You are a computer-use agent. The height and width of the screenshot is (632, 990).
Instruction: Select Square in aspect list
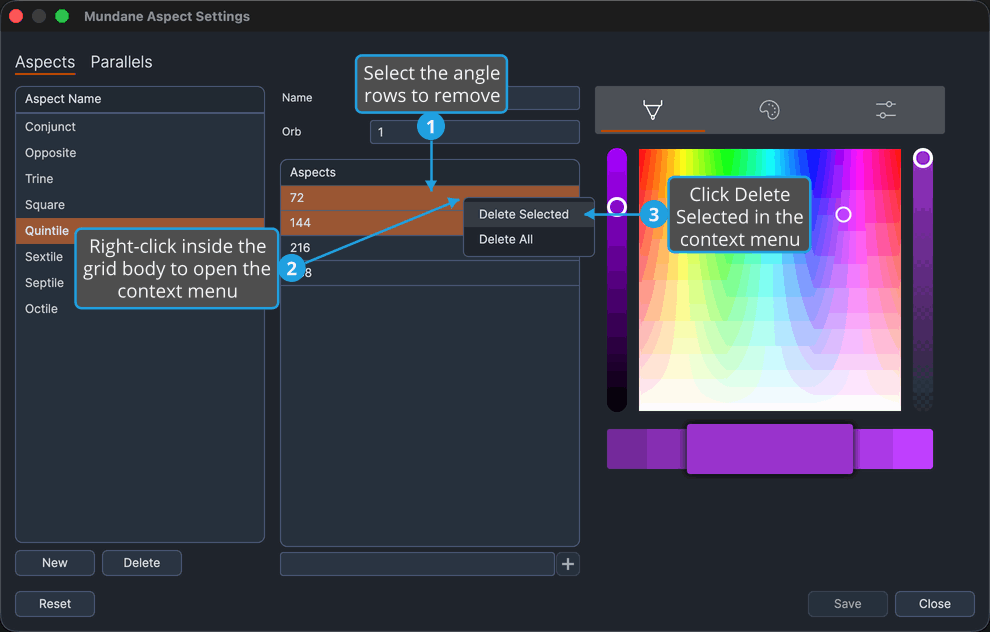point(140,205)
